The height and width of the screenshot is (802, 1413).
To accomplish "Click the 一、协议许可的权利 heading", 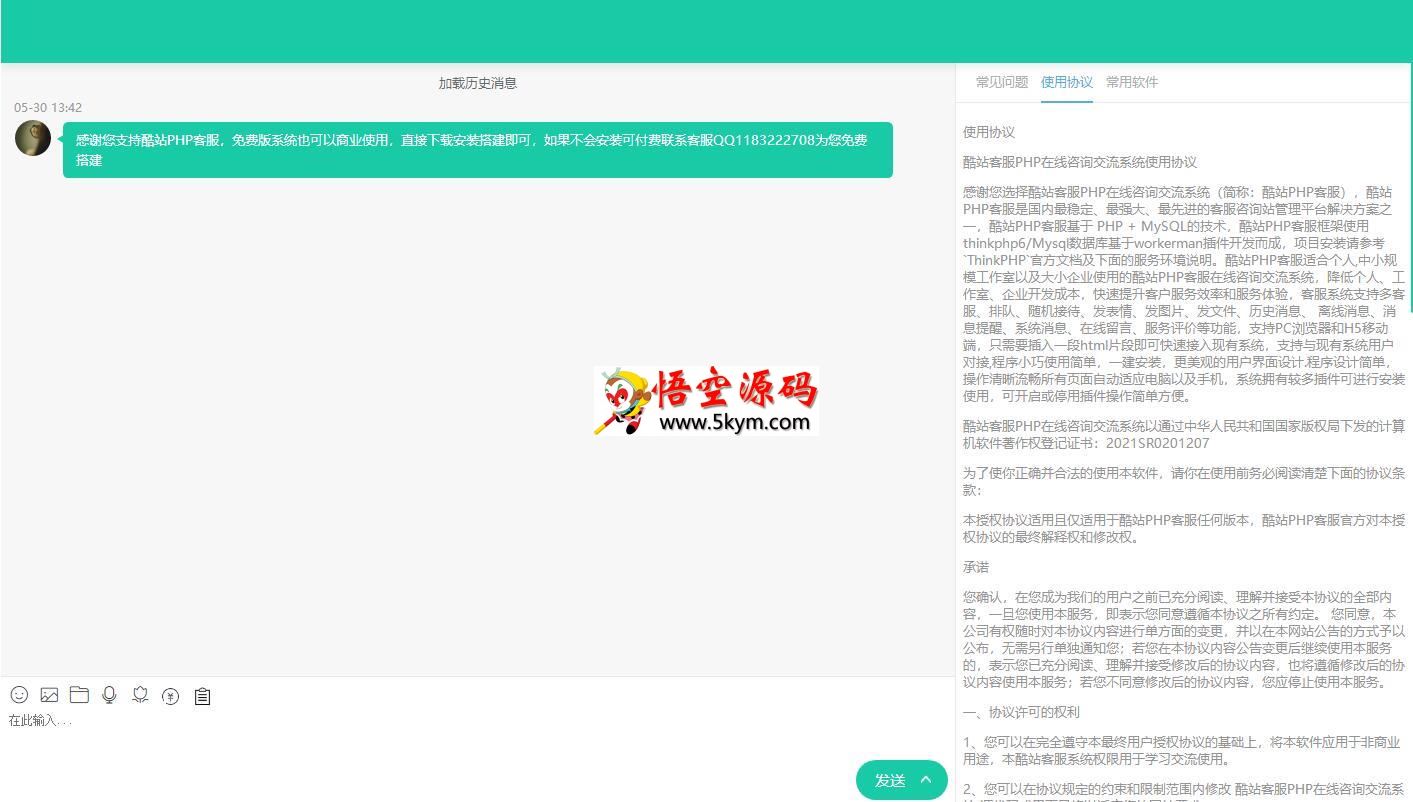I will click(x=1021, y=712).
